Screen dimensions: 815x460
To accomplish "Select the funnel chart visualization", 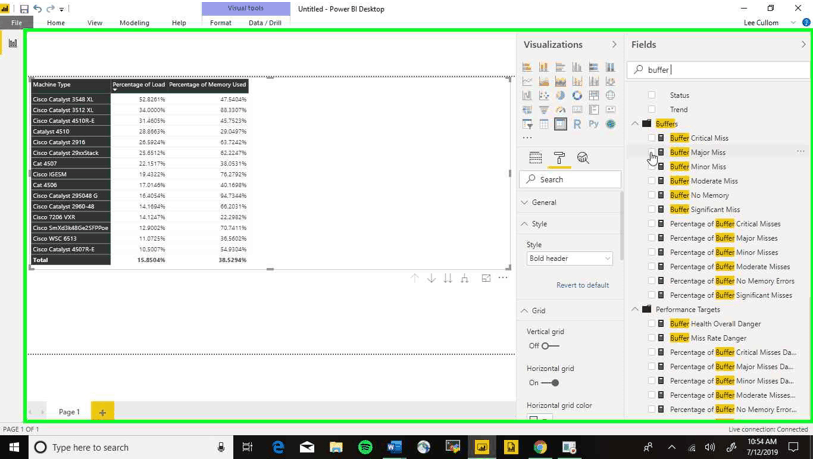I will [x=544, y=110].
